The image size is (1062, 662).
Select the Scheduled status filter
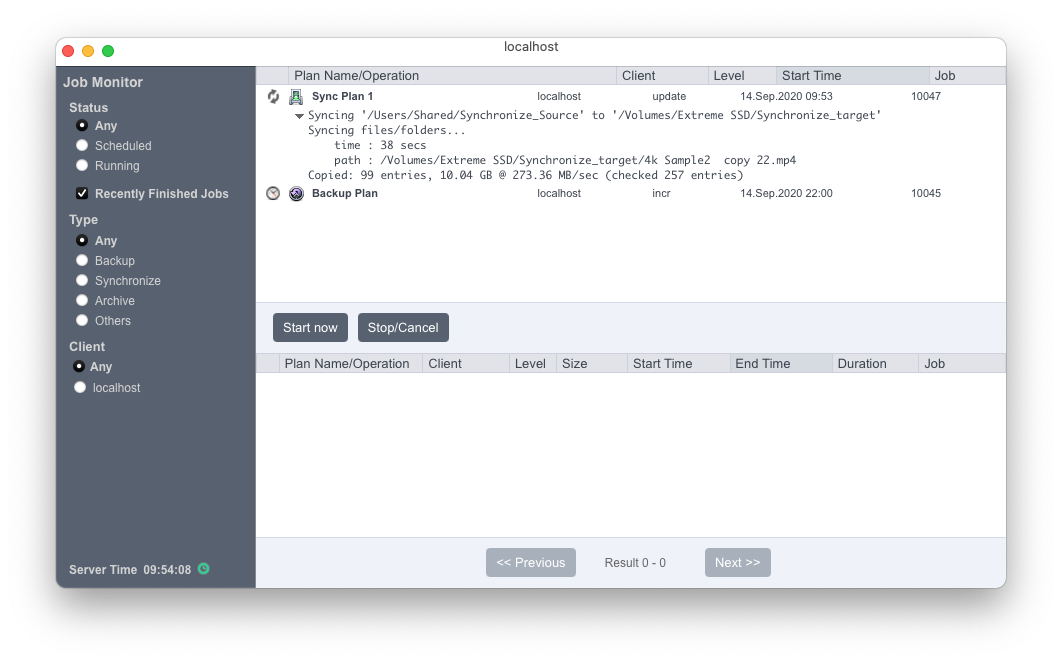tap(82, 145)
